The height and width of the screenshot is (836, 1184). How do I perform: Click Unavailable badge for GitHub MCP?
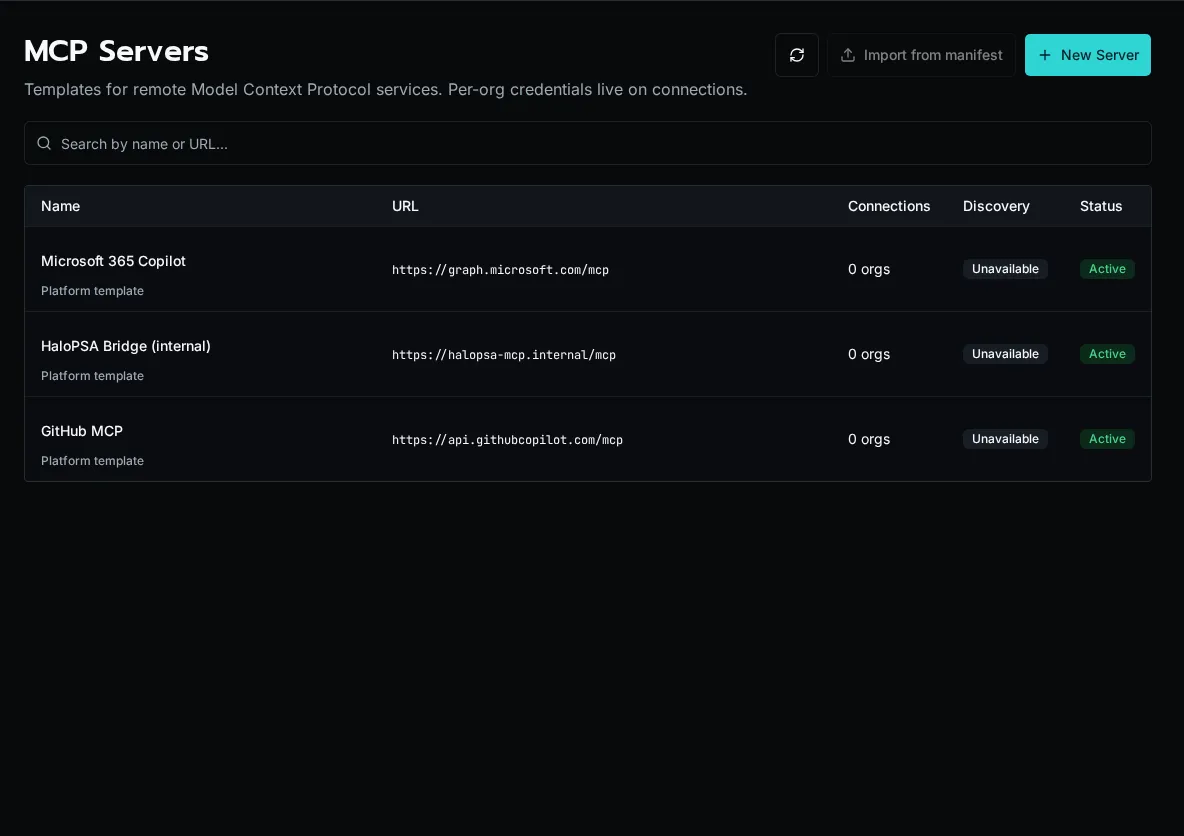(1005, 439)
